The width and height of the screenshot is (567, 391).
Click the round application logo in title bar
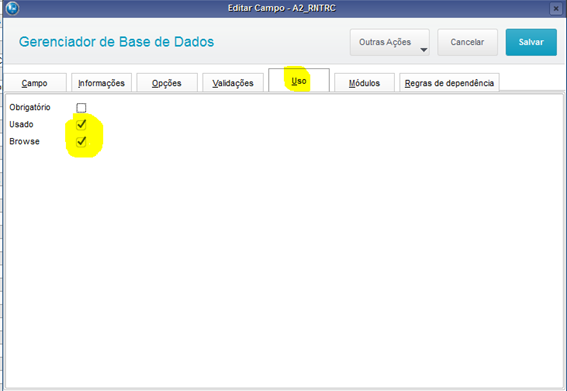[12, 8]
